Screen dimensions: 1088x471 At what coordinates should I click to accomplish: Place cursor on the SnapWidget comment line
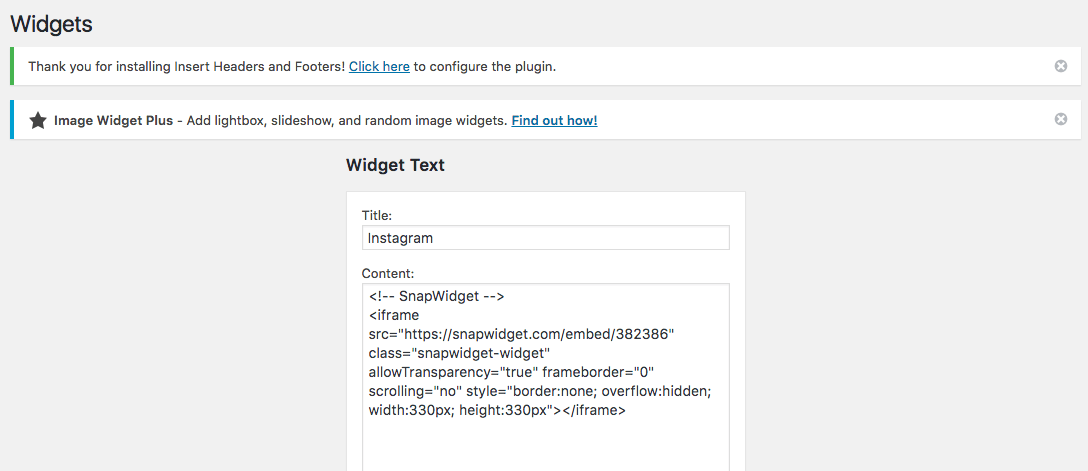point(436,296)
